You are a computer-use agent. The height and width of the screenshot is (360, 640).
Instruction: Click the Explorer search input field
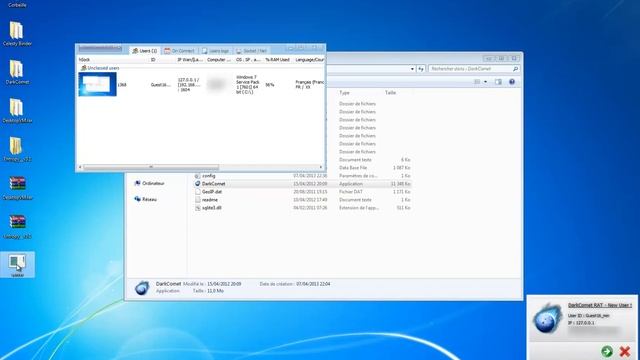click(x=470, y=69)
